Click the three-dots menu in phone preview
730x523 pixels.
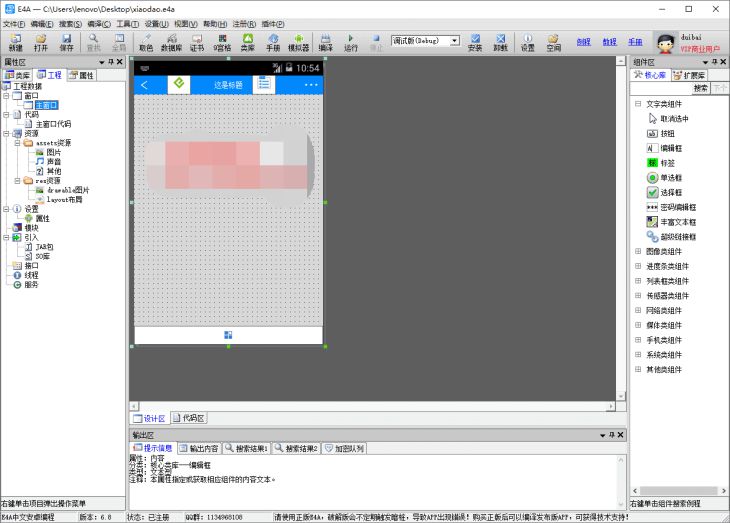tap(311, 85)
